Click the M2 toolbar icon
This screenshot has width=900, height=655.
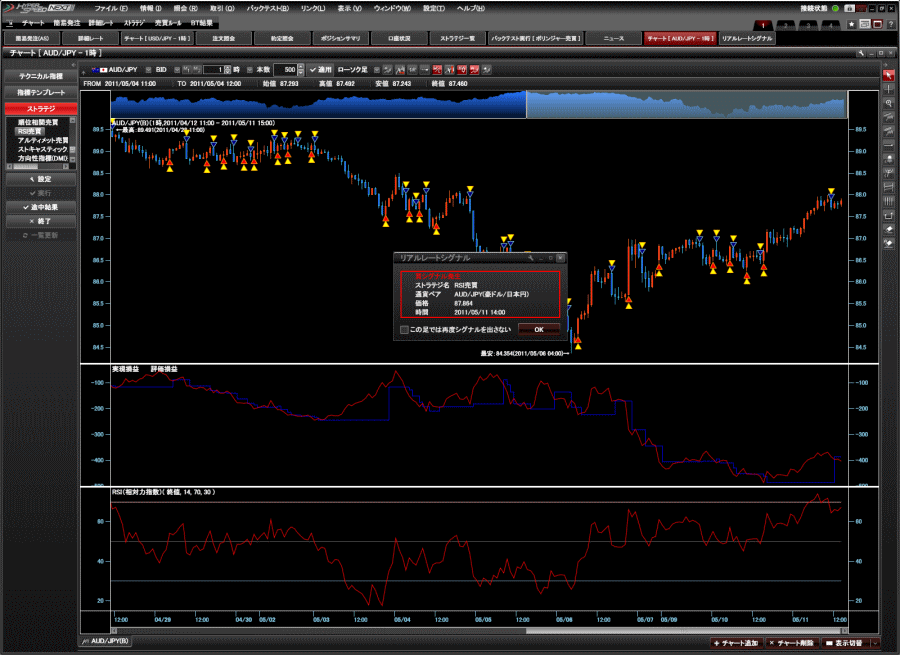click(x=196, y=69)
